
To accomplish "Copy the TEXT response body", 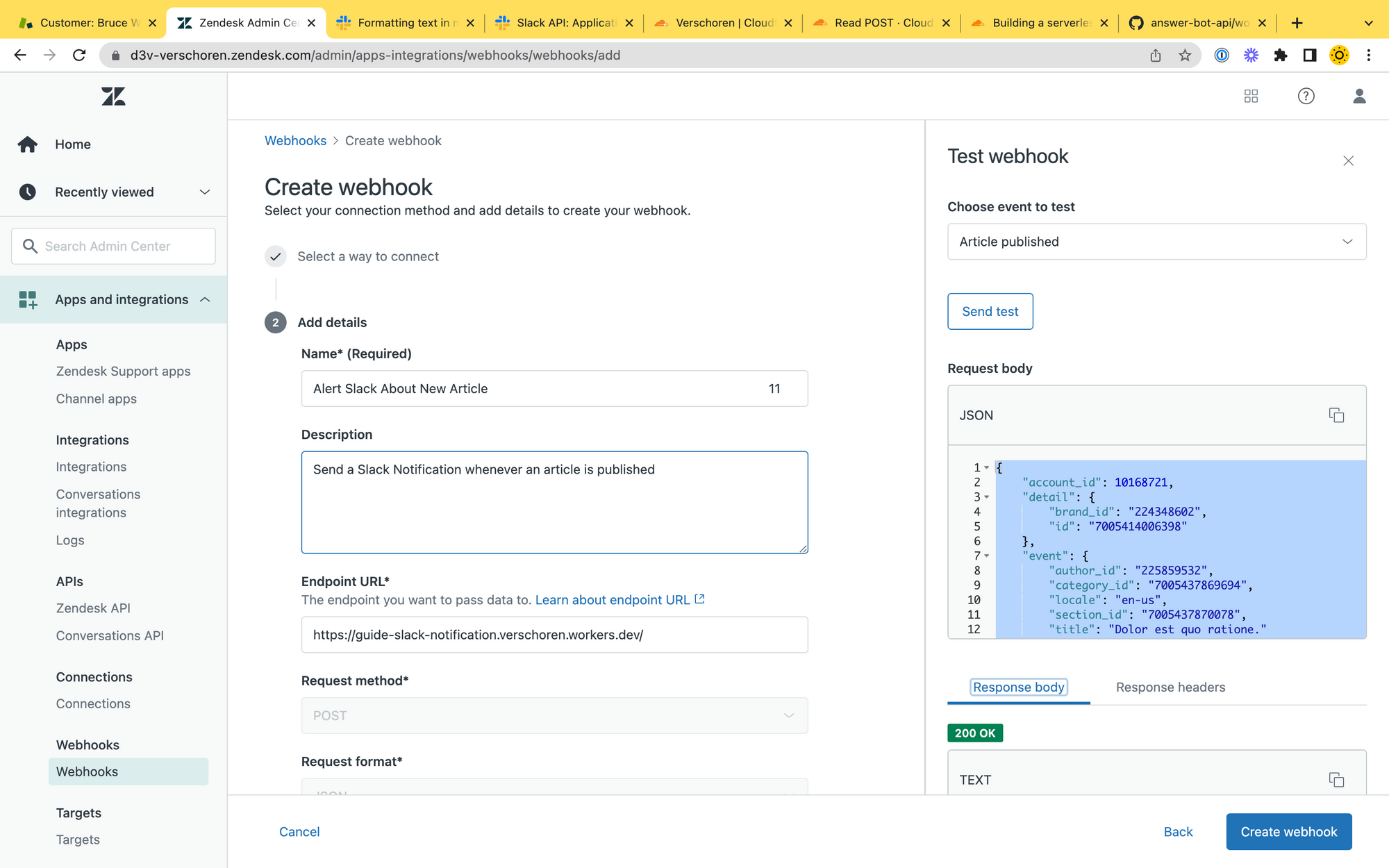I will (x=1336, y=779).
